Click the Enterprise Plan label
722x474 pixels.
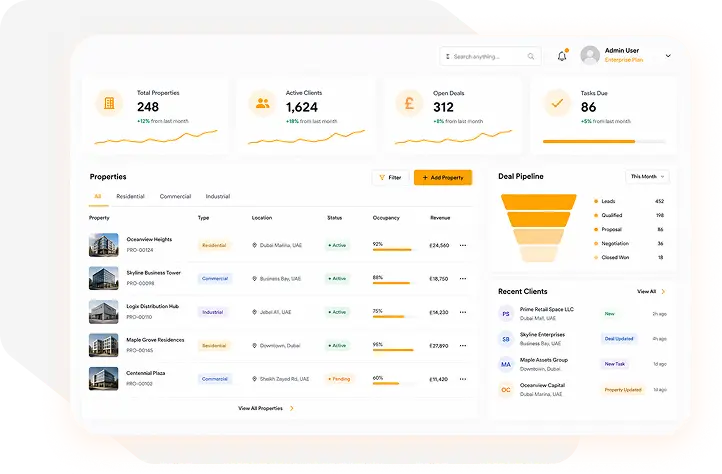coord(623,60)
